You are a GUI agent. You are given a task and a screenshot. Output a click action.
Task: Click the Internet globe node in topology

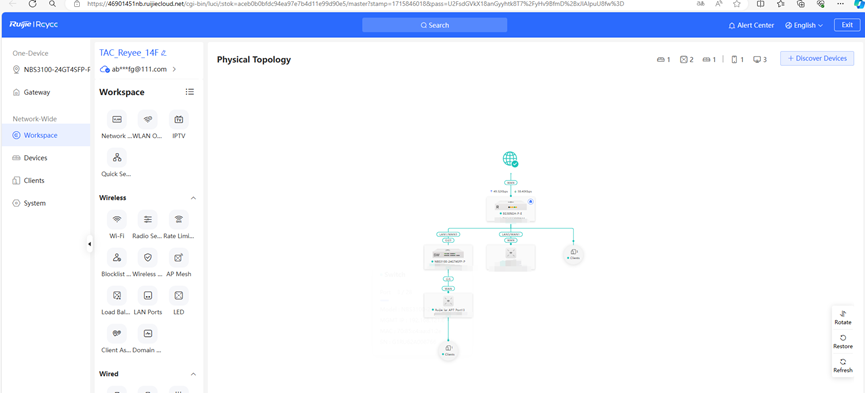[510, 159]
